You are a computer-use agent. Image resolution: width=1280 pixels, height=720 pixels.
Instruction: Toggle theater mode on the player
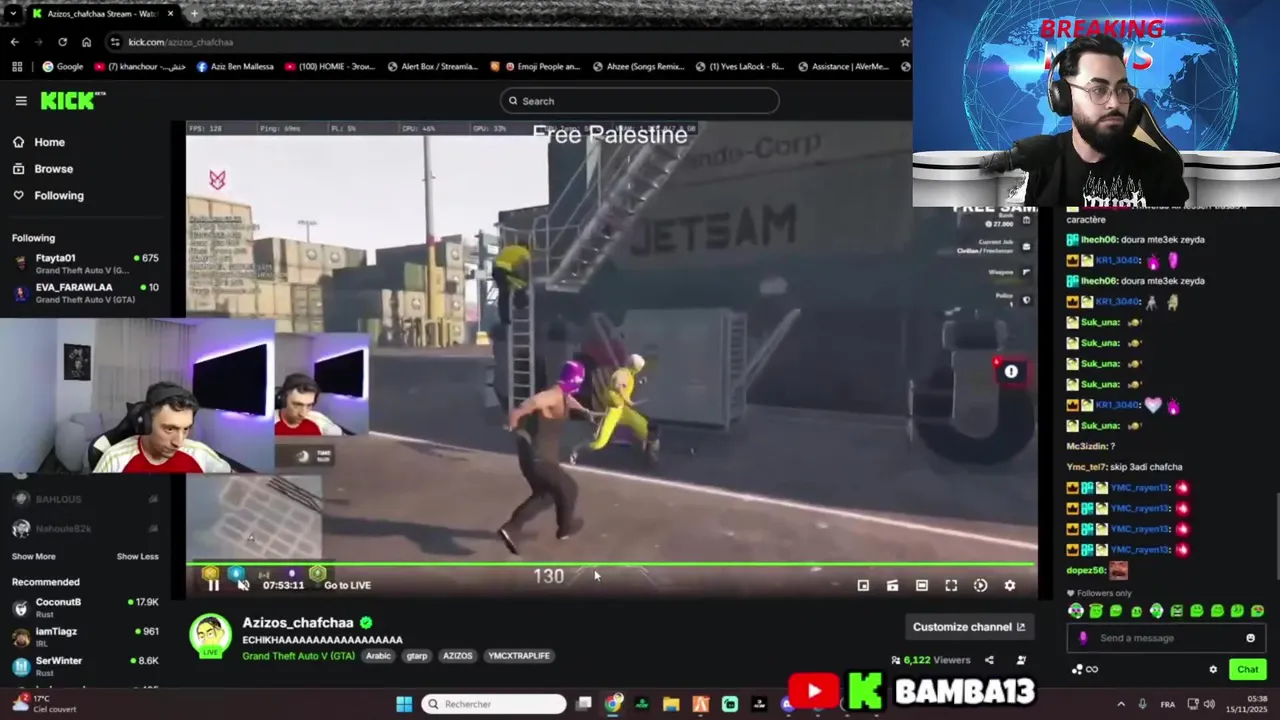pyautogui.click(x=922, y=586)
